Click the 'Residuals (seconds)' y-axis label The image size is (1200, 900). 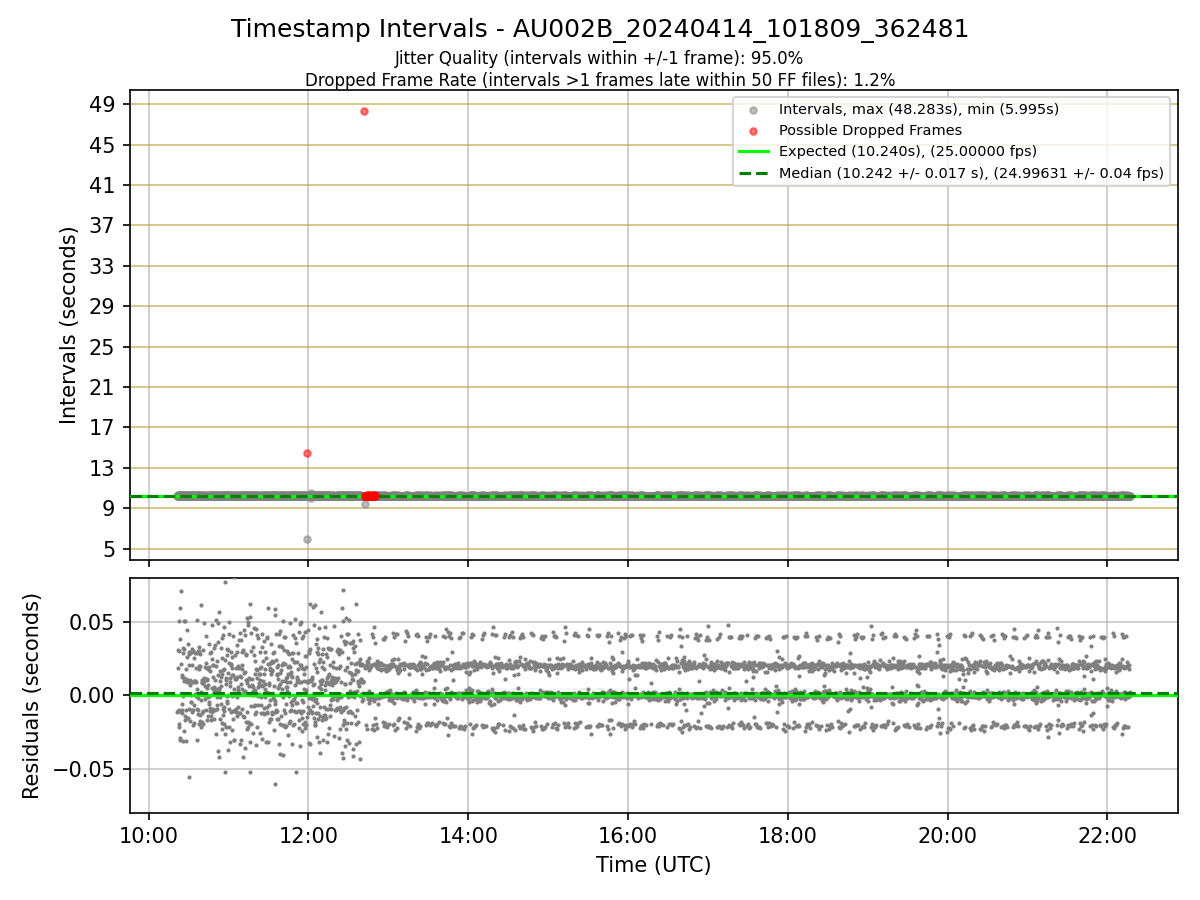(32, 696)
